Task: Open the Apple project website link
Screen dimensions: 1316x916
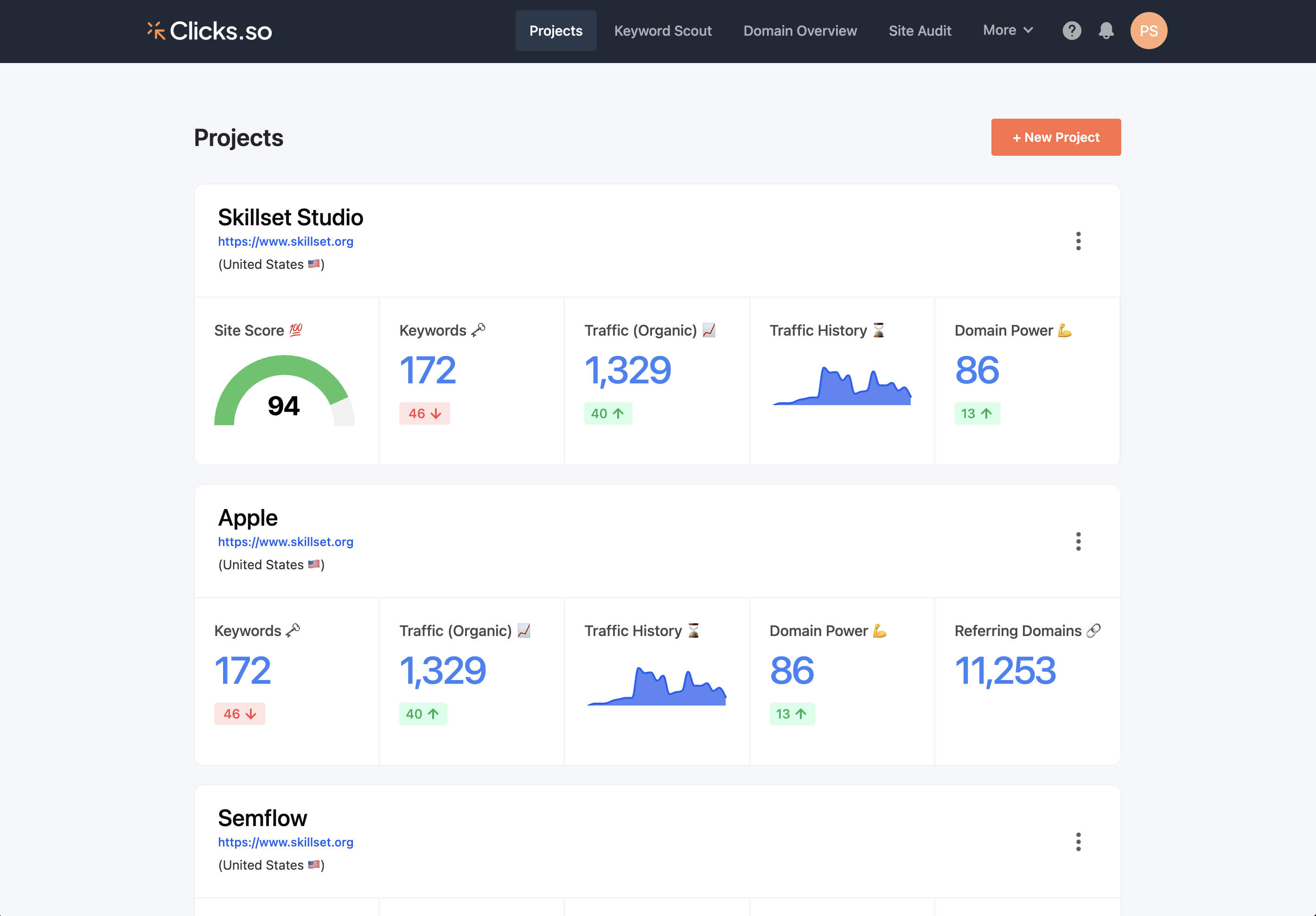Action: [x=286, y=541]
